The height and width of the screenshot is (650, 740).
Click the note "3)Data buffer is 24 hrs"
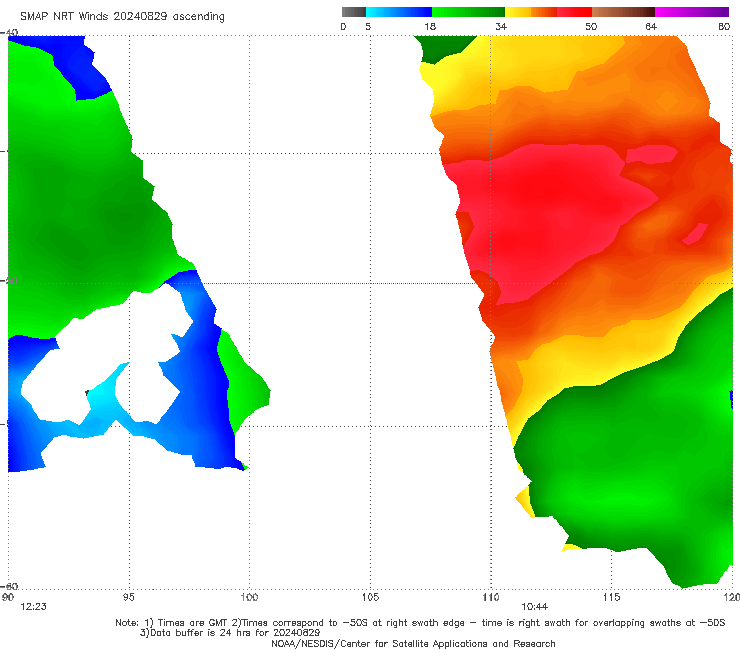point(230,633)
